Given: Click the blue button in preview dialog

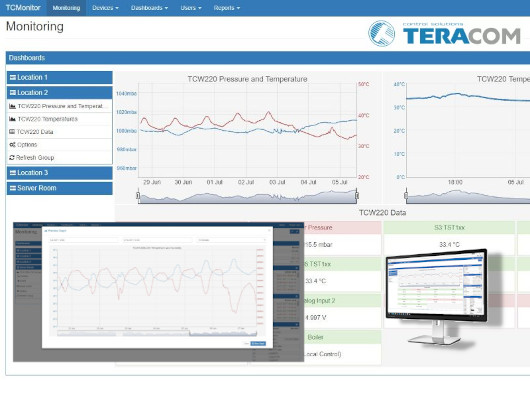Looking at the screenshot, I should point(258,344).
